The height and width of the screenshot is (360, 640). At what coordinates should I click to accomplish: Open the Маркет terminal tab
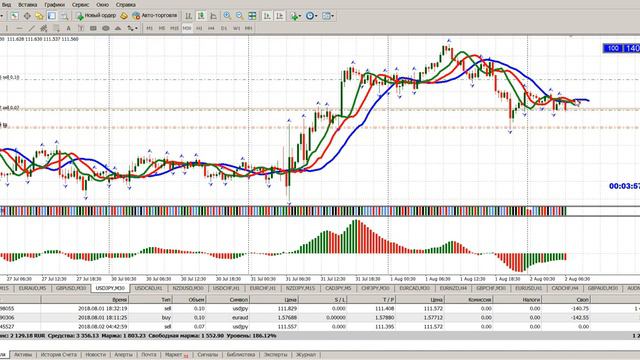coord(176,355)
